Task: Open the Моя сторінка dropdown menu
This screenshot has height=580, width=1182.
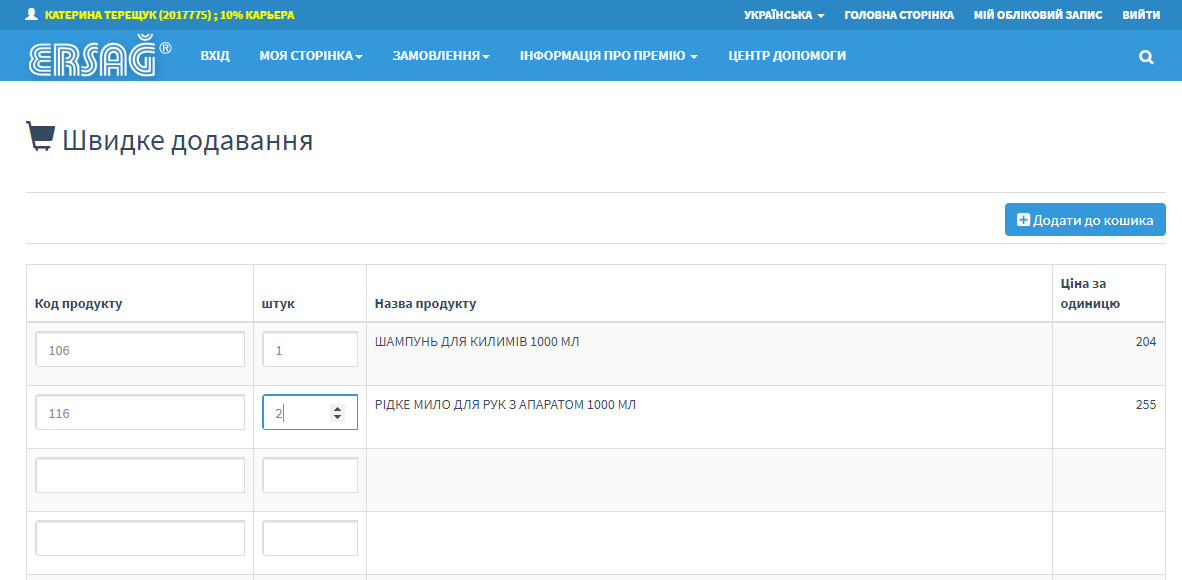Action: [x=310, y=56]
